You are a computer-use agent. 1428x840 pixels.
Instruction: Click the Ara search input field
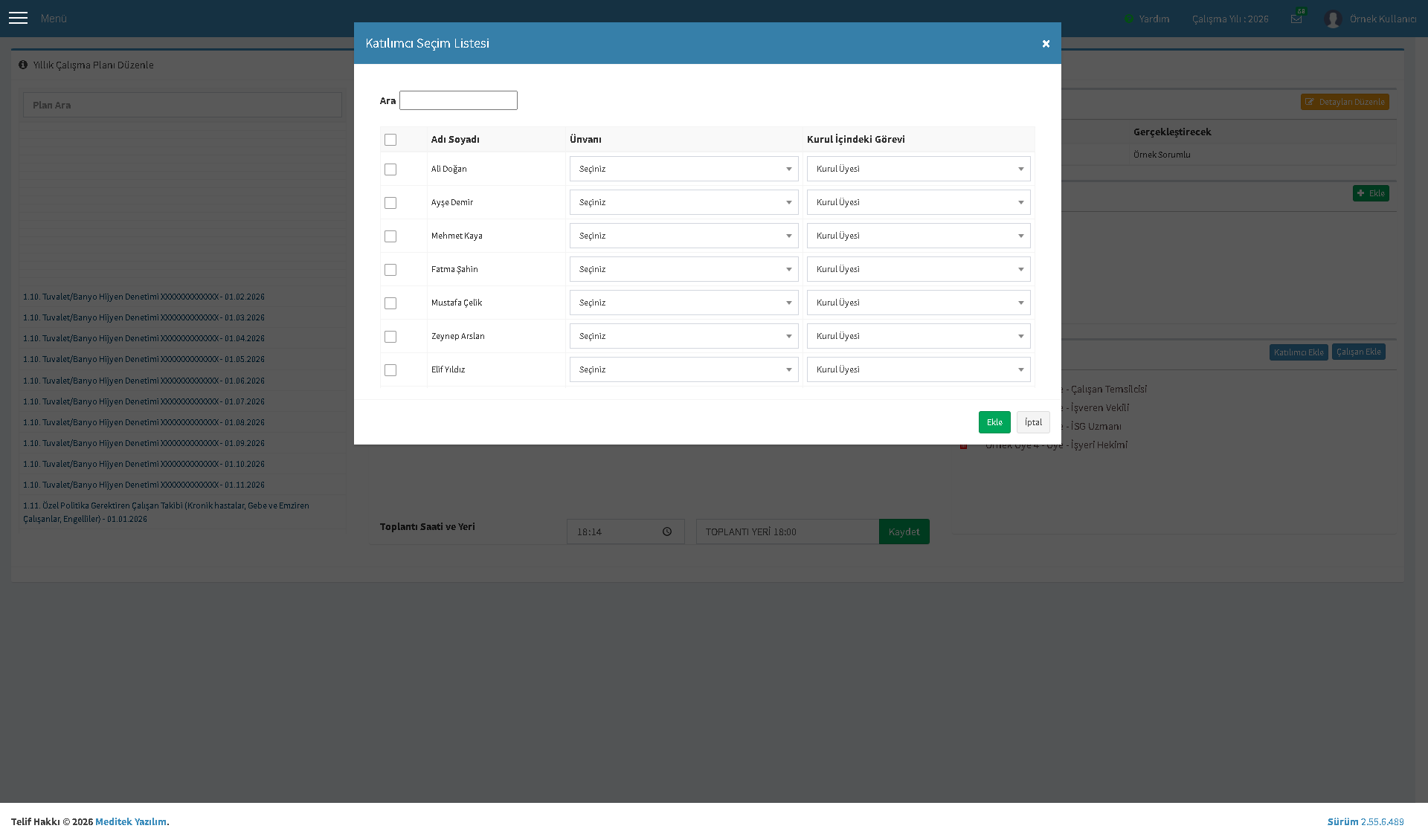[x=458, y=100]
